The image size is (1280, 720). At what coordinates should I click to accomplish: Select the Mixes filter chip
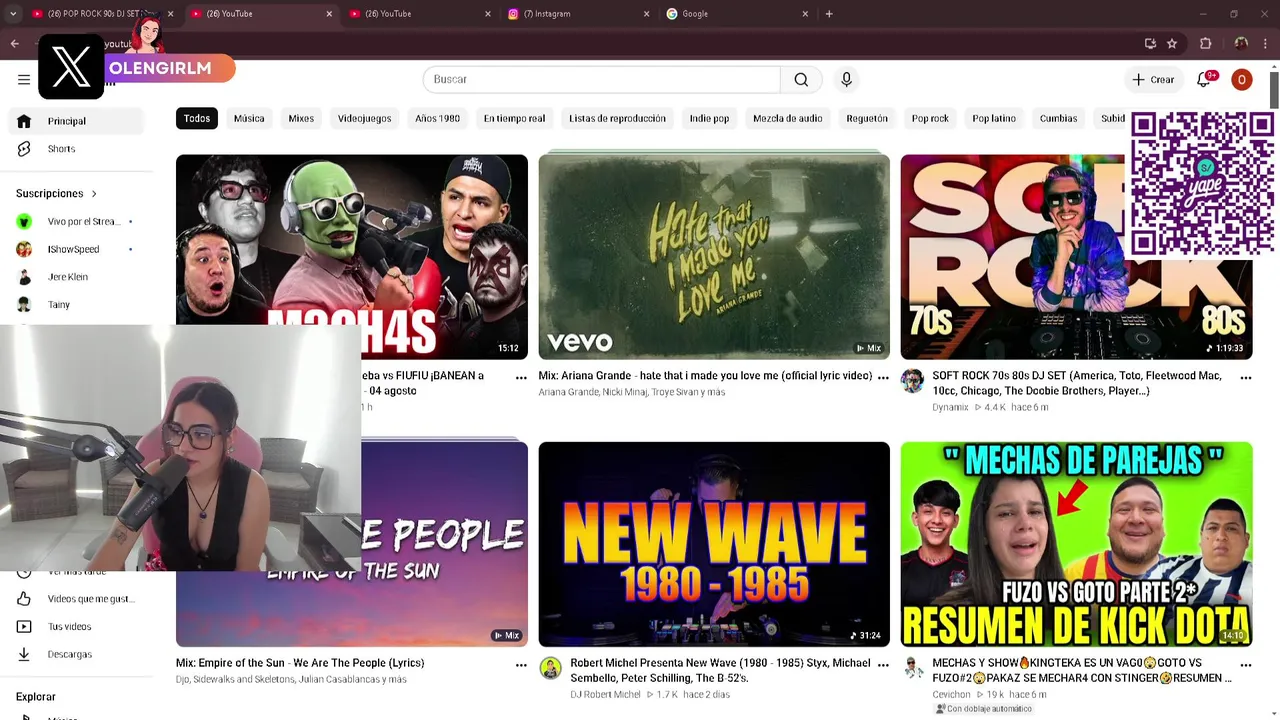click(301, 118)
